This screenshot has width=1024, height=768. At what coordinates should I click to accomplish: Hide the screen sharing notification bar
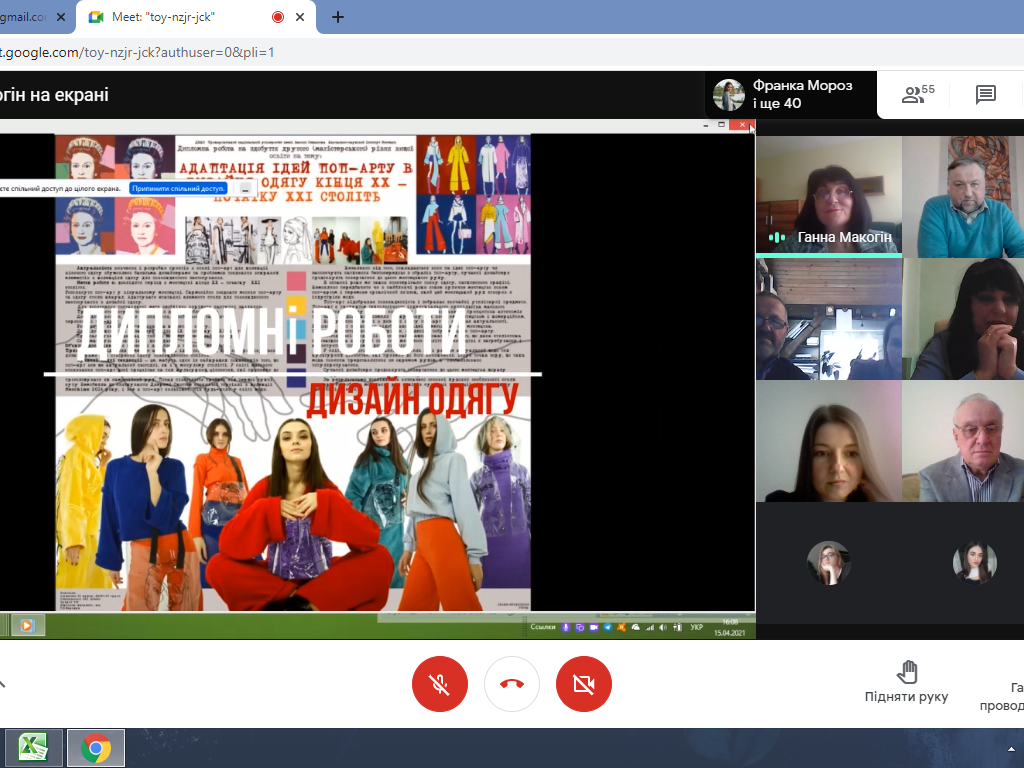point(245,188)
